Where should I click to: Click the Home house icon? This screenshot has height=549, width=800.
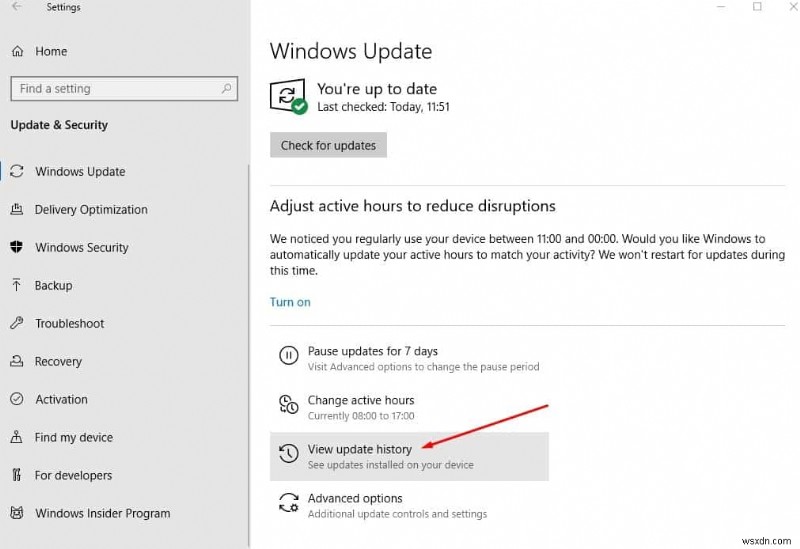(x=17, y=51)
